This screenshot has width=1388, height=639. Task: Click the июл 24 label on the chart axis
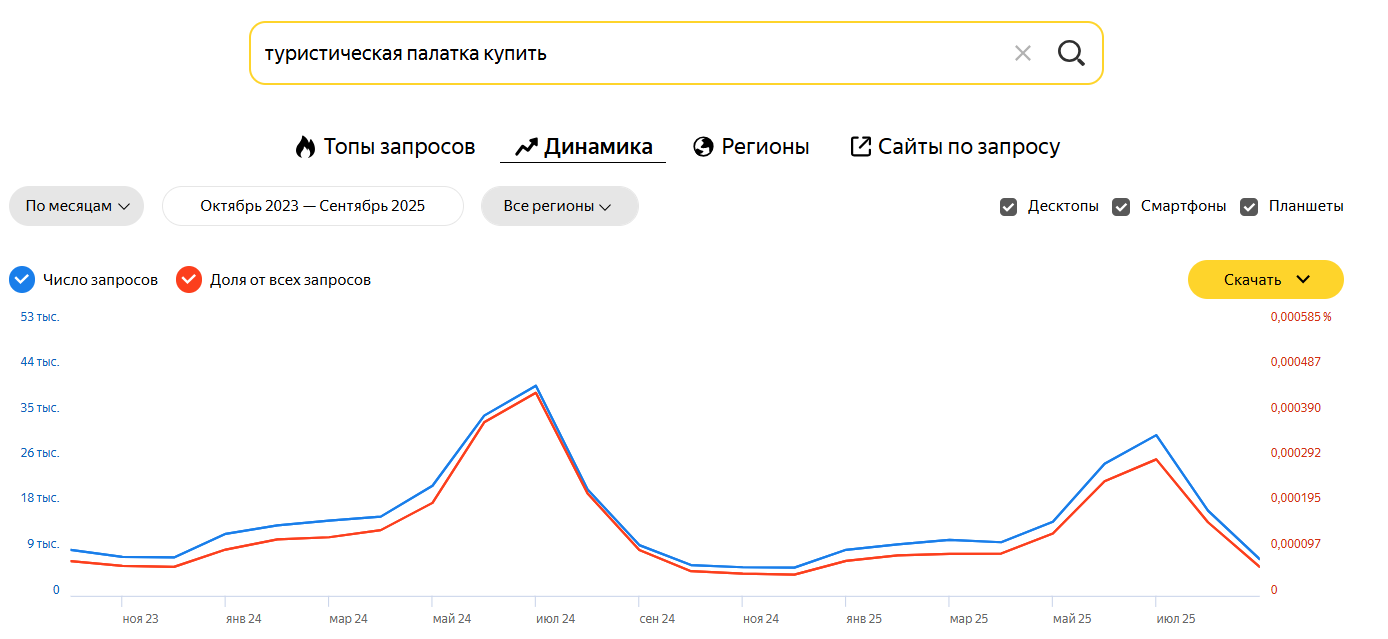(x=556, y=619)
